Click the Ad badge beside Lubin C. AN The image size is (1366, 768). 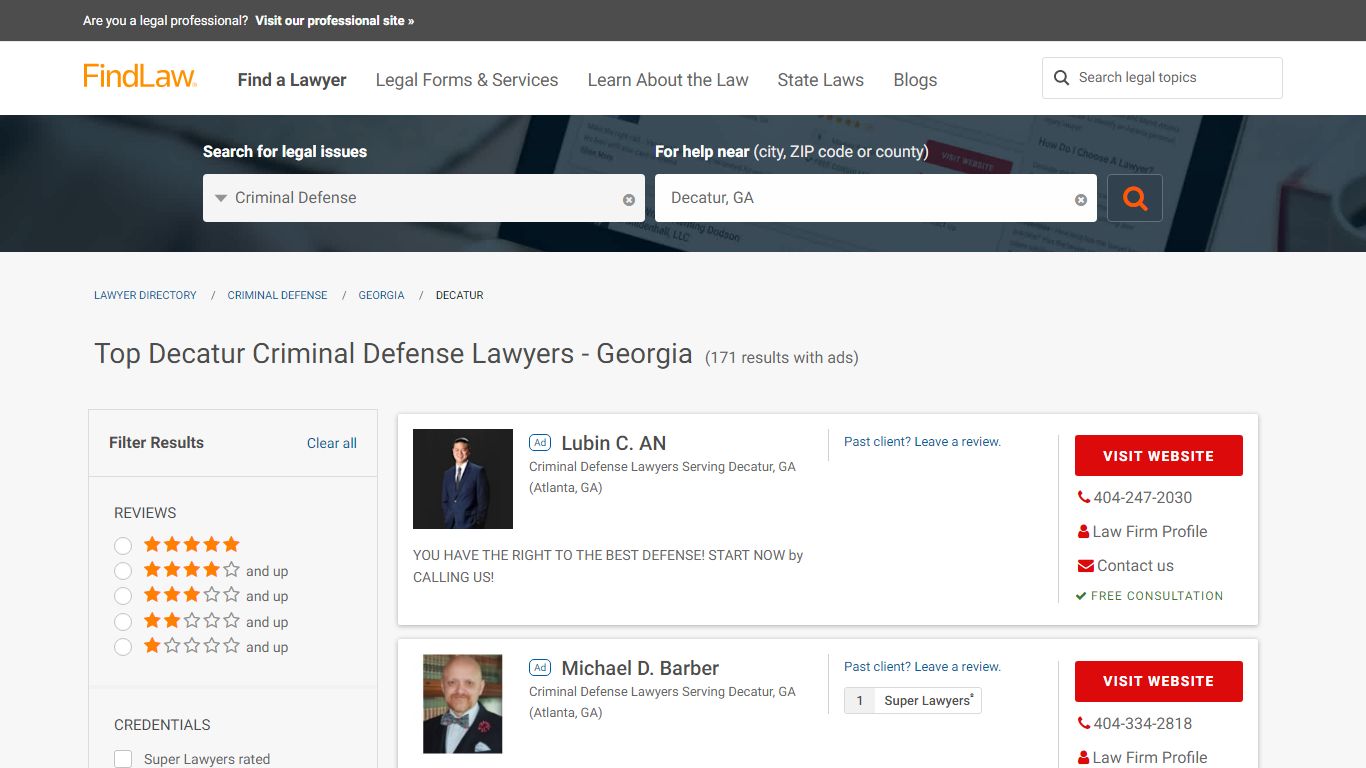pyautogui.click(x=540, y=443)
